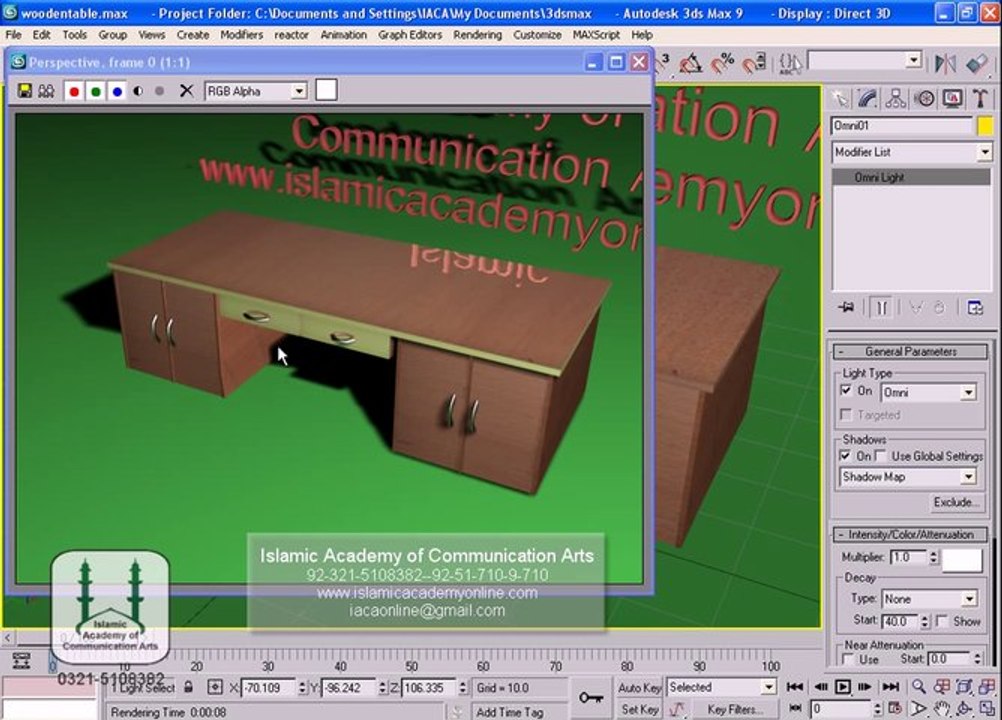Switch to the Create command panel
Image resolution: width=1002 pixels, height=720 pixels.
(x=840, y=98)
